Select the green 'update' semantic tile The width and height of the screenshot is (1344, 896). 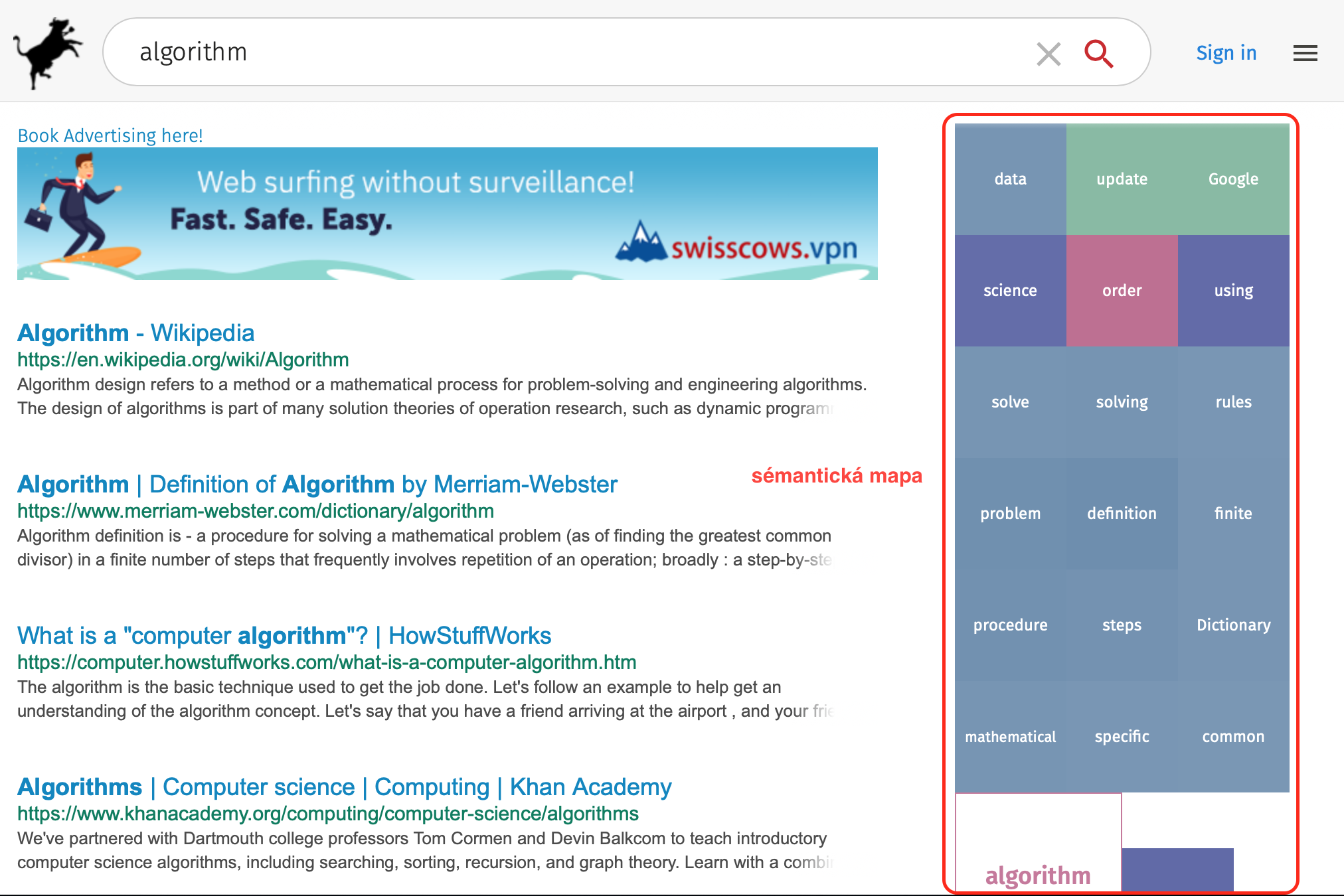pos(1122,179)
